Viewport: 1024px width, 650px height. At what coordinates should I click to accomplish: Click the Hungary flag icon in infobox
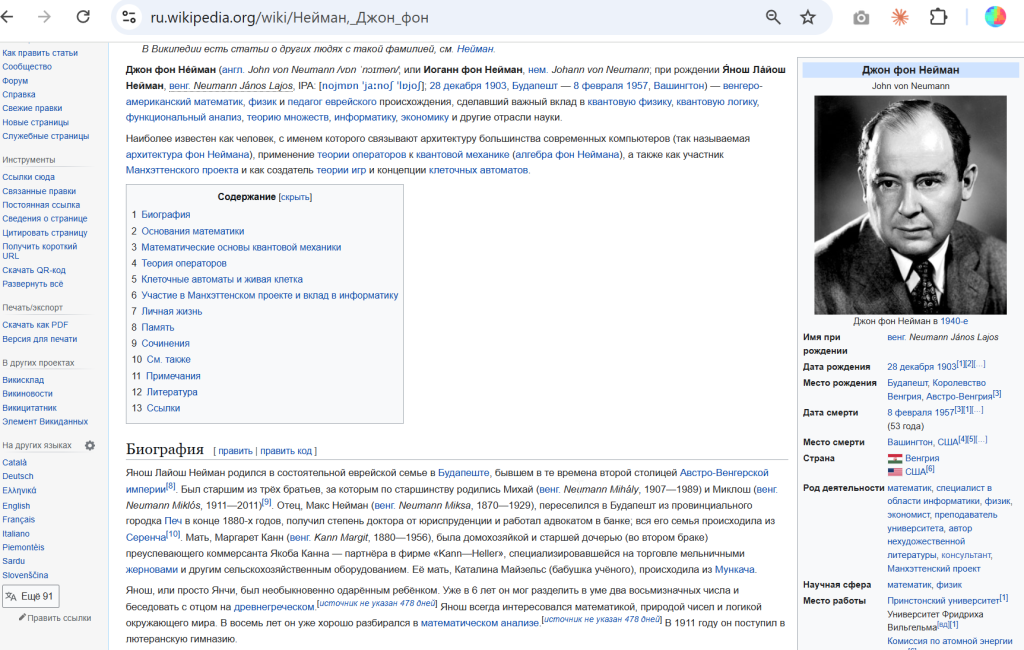click(x=894, y=458)
